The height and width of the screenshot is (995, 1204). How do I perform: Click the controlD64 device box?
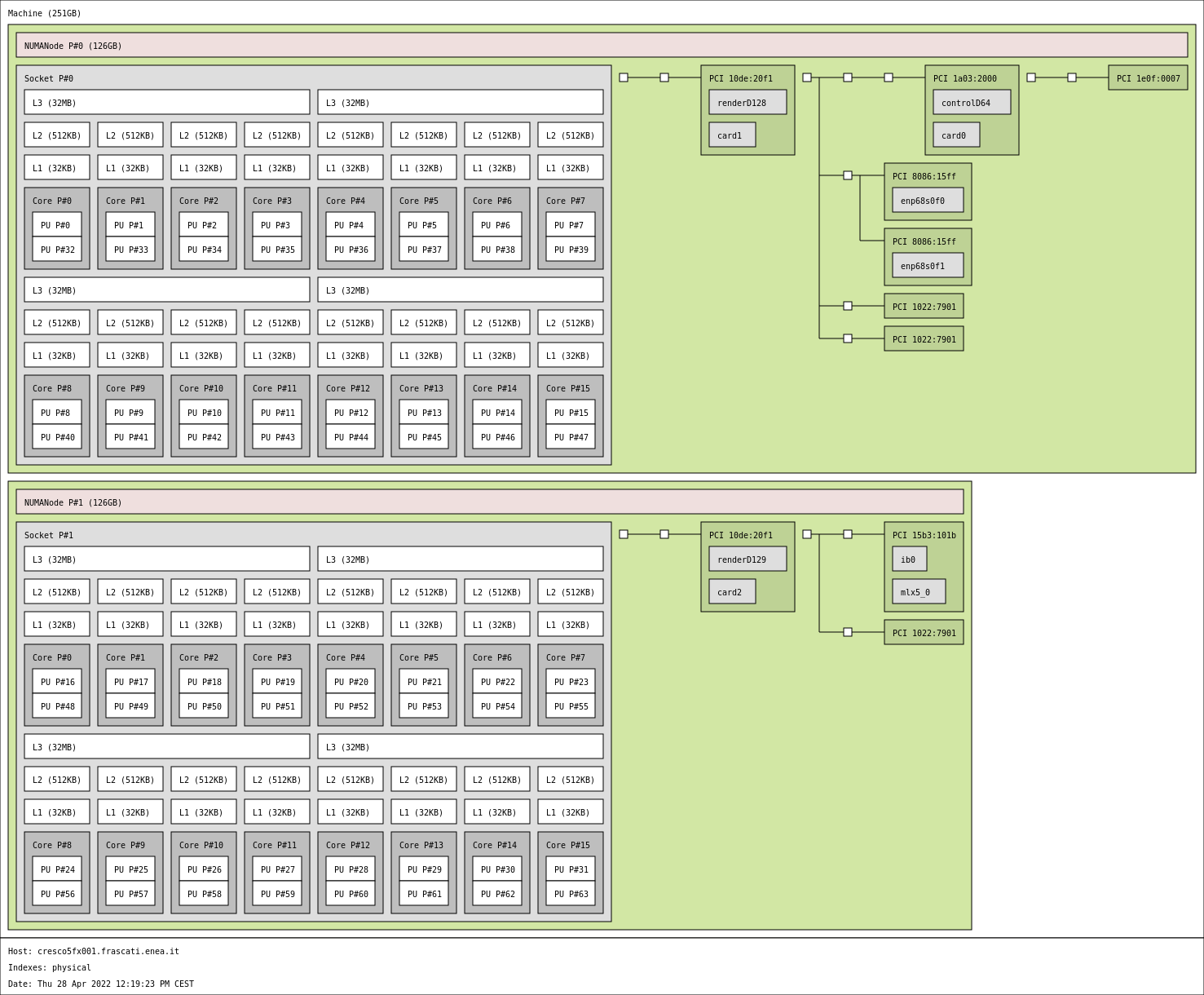click(972, 102)
